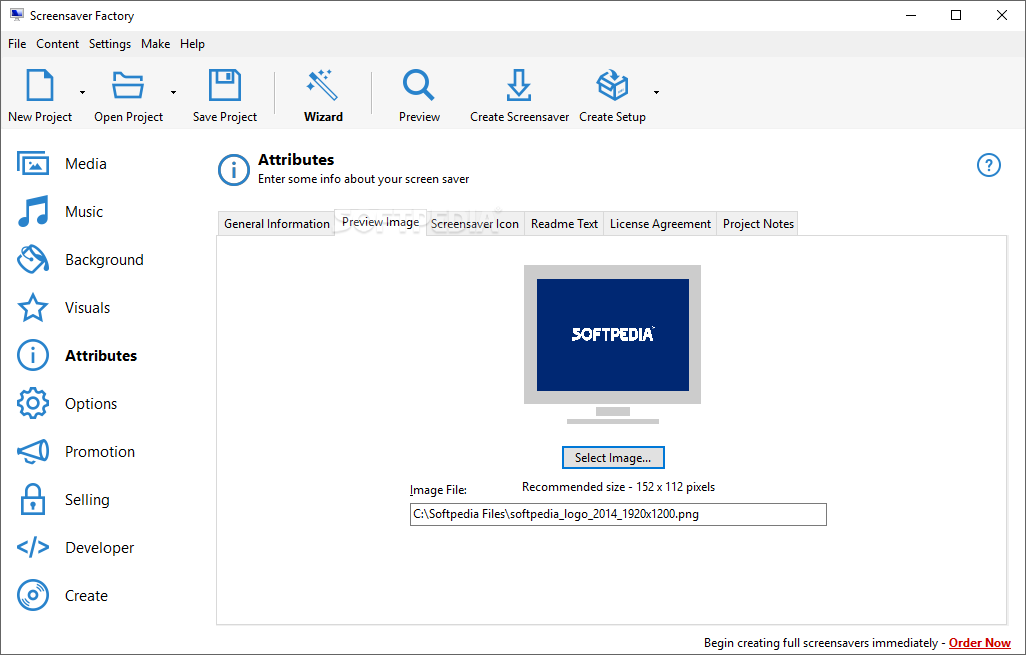Switch to the License Agreement tab

tap(660, 224)
